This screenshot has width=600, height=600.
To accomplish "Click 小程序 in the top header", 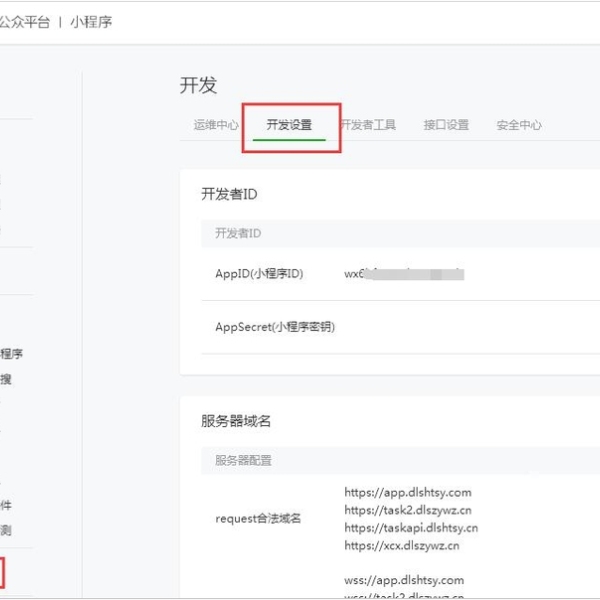I will tap(91, 21).
